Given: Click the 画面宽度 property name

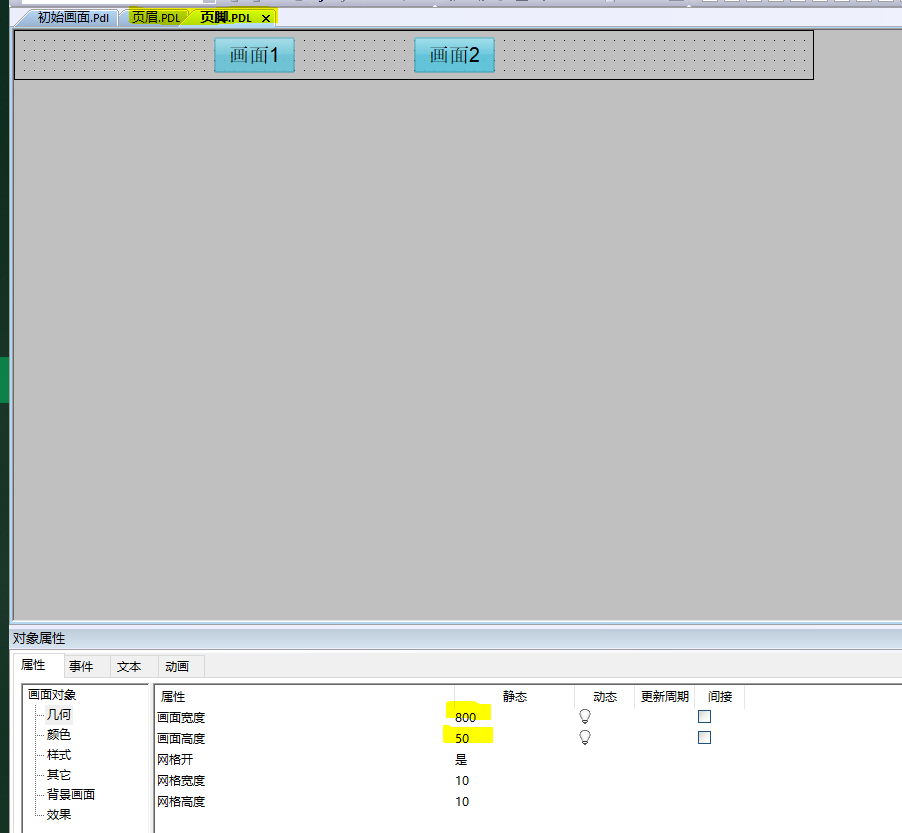Looking at the screenshot, I should tap(181, 717).
